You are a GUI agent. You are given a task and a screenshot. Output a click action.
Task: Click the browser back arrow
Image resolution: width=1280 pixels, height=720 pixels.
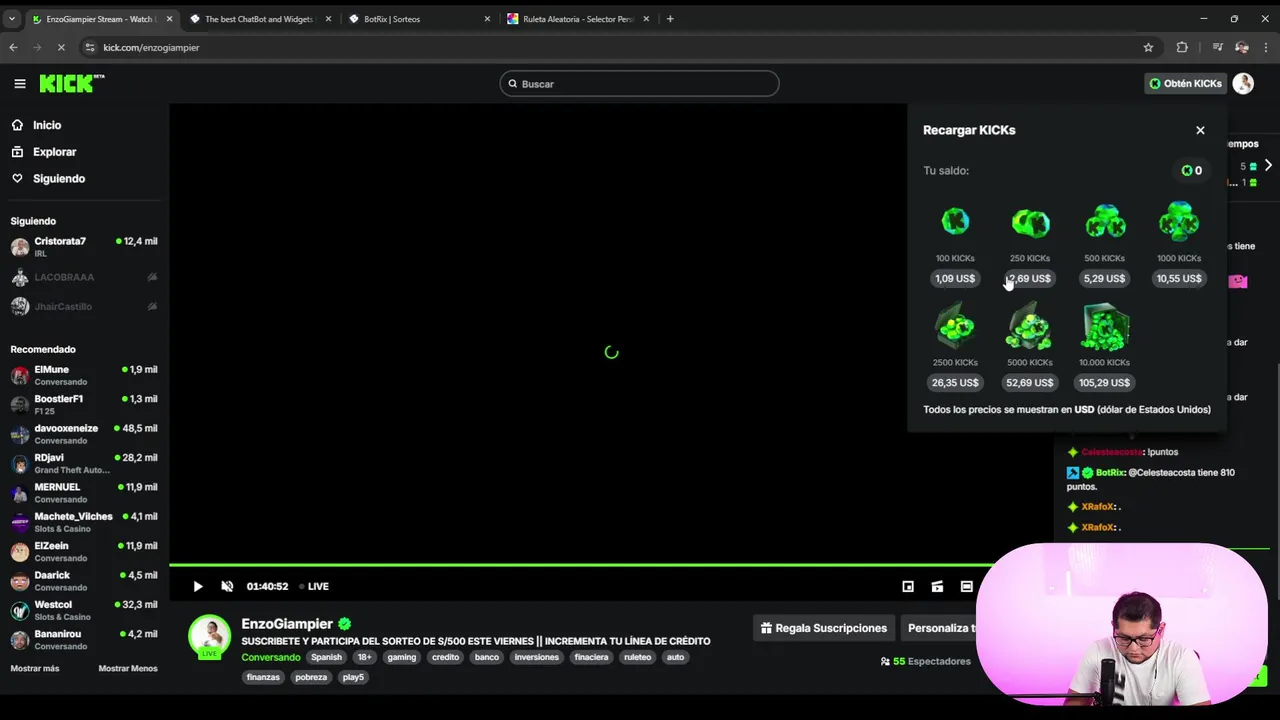tap(13, 47)
